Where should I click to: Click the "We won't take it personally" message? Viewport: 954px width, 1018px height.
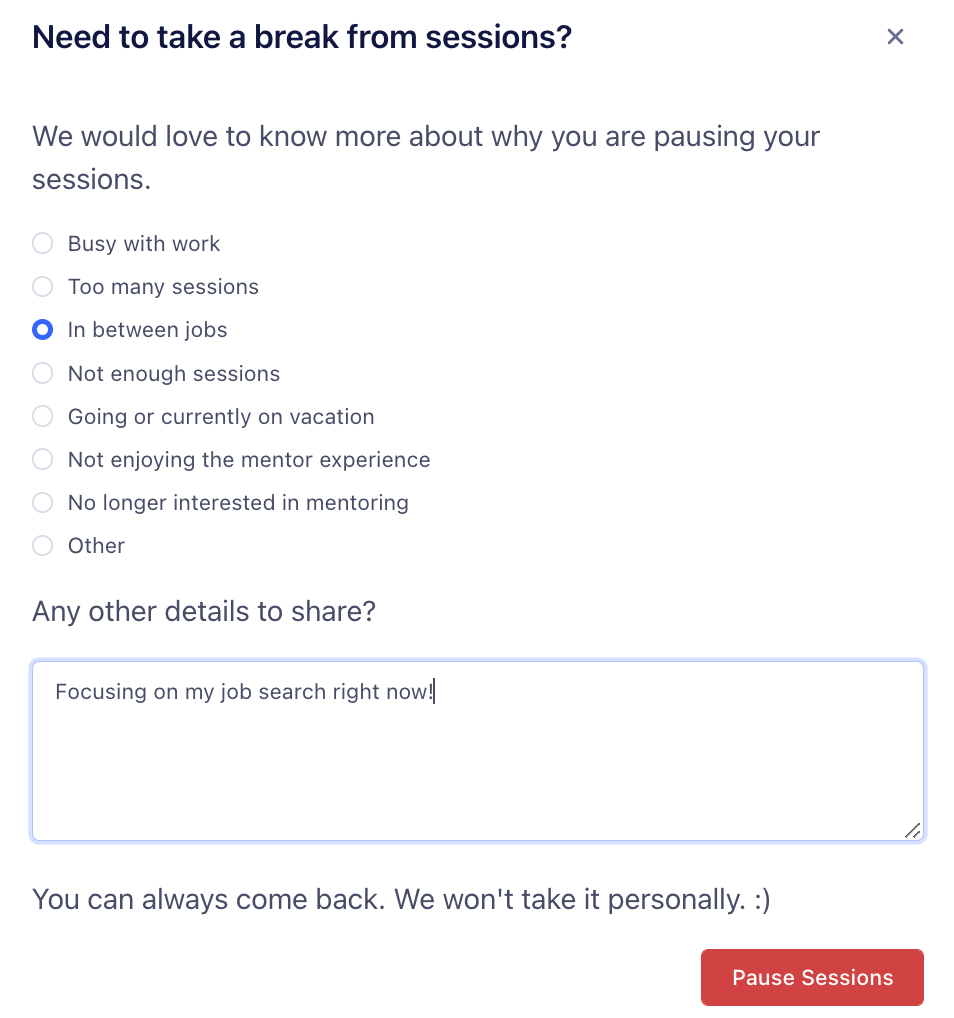point(403,899)
